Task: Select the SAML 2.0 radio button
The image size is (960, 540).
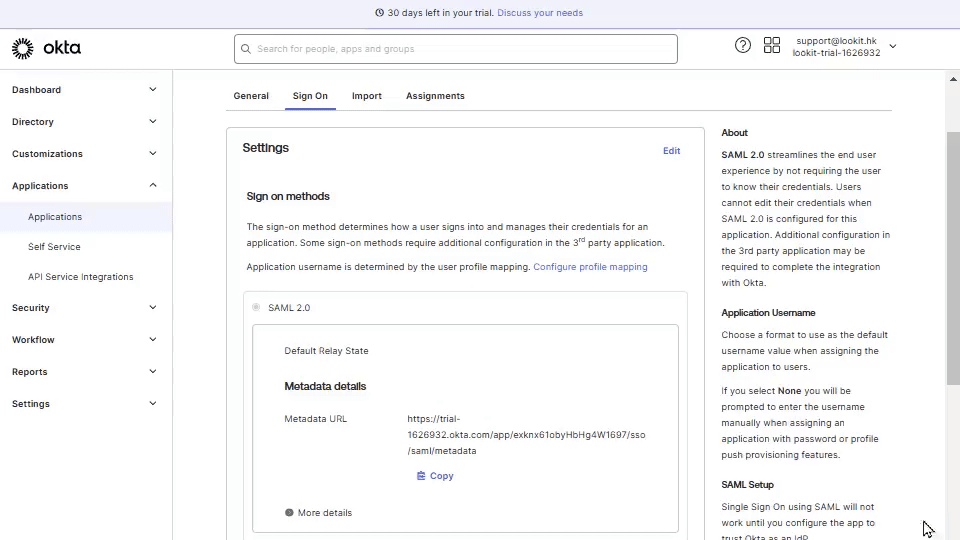Action: point(256,307)
